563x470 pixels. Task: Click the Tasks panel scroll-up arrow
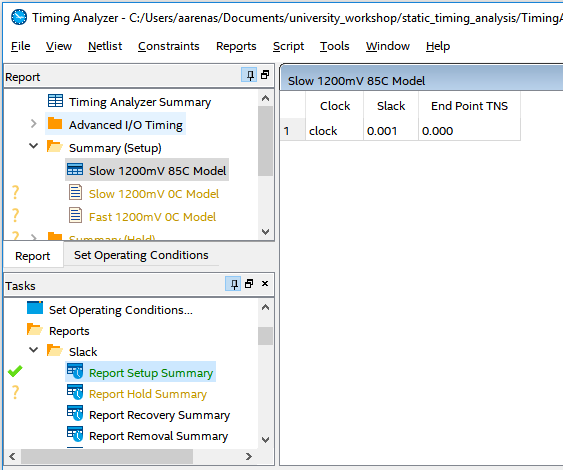(x=265, y=307)
